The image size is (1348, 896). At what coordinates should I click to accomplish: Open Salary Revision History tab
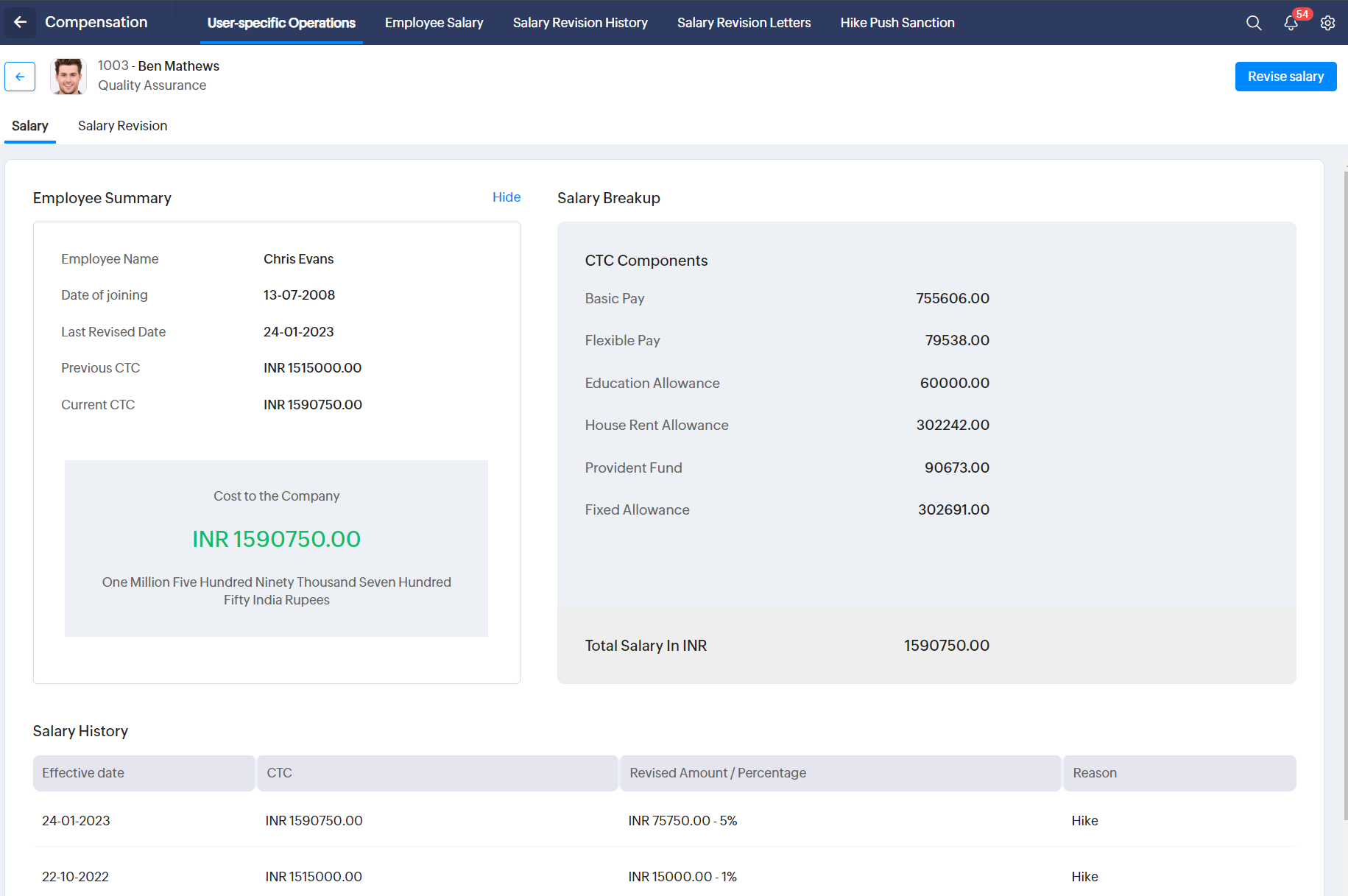click(580, 23)
